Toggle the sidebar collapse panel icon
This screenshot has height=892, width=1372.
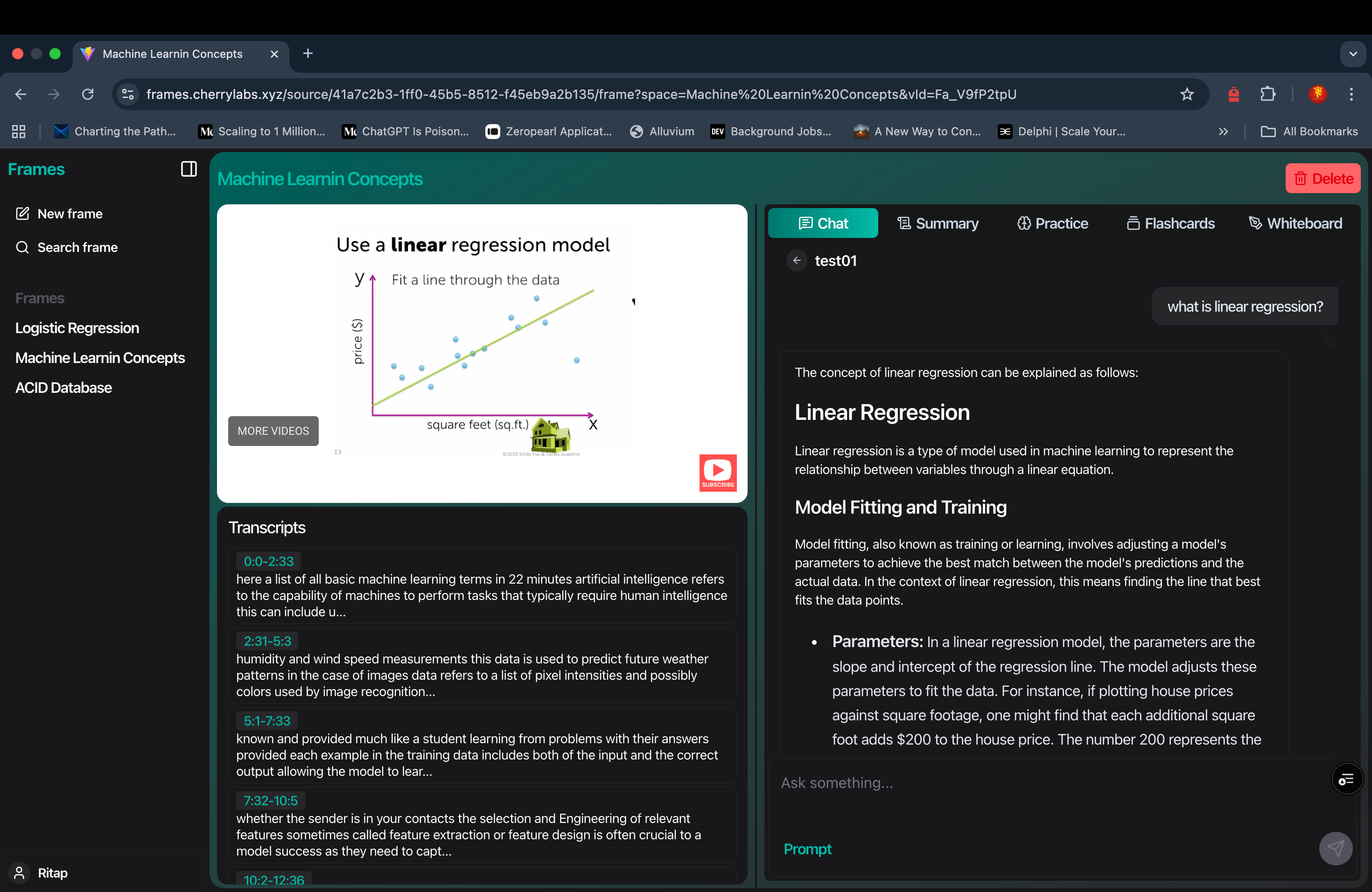[189, 169]
